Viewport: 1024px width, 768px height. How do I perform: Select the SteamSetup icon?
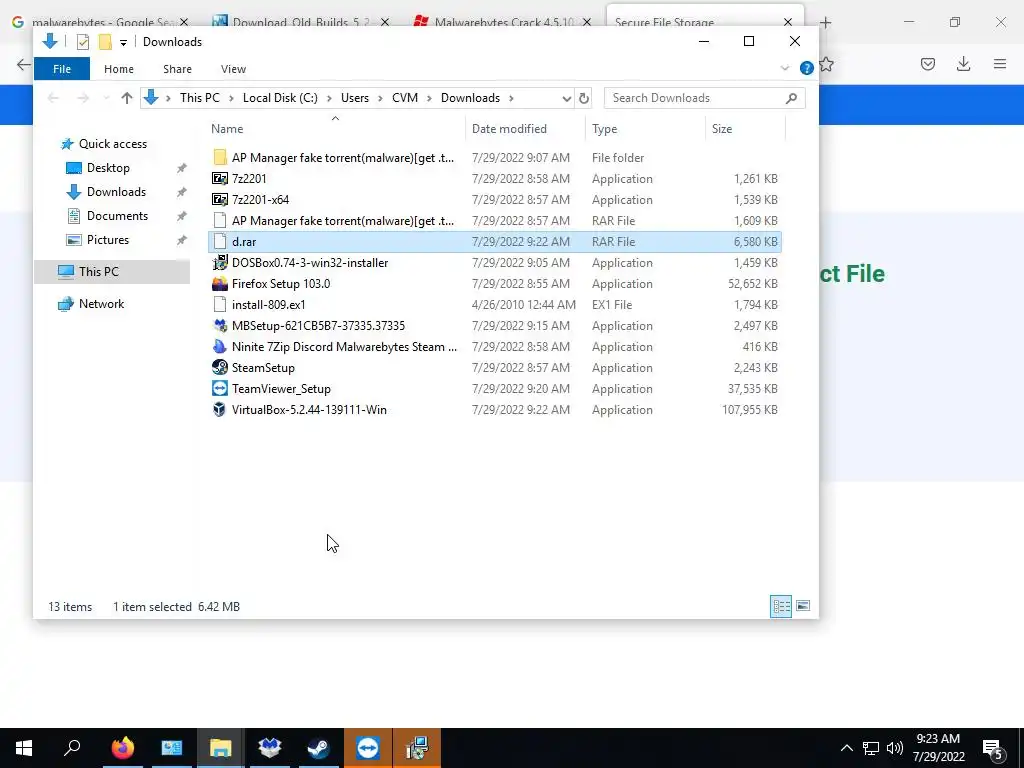tap(220, 367)
